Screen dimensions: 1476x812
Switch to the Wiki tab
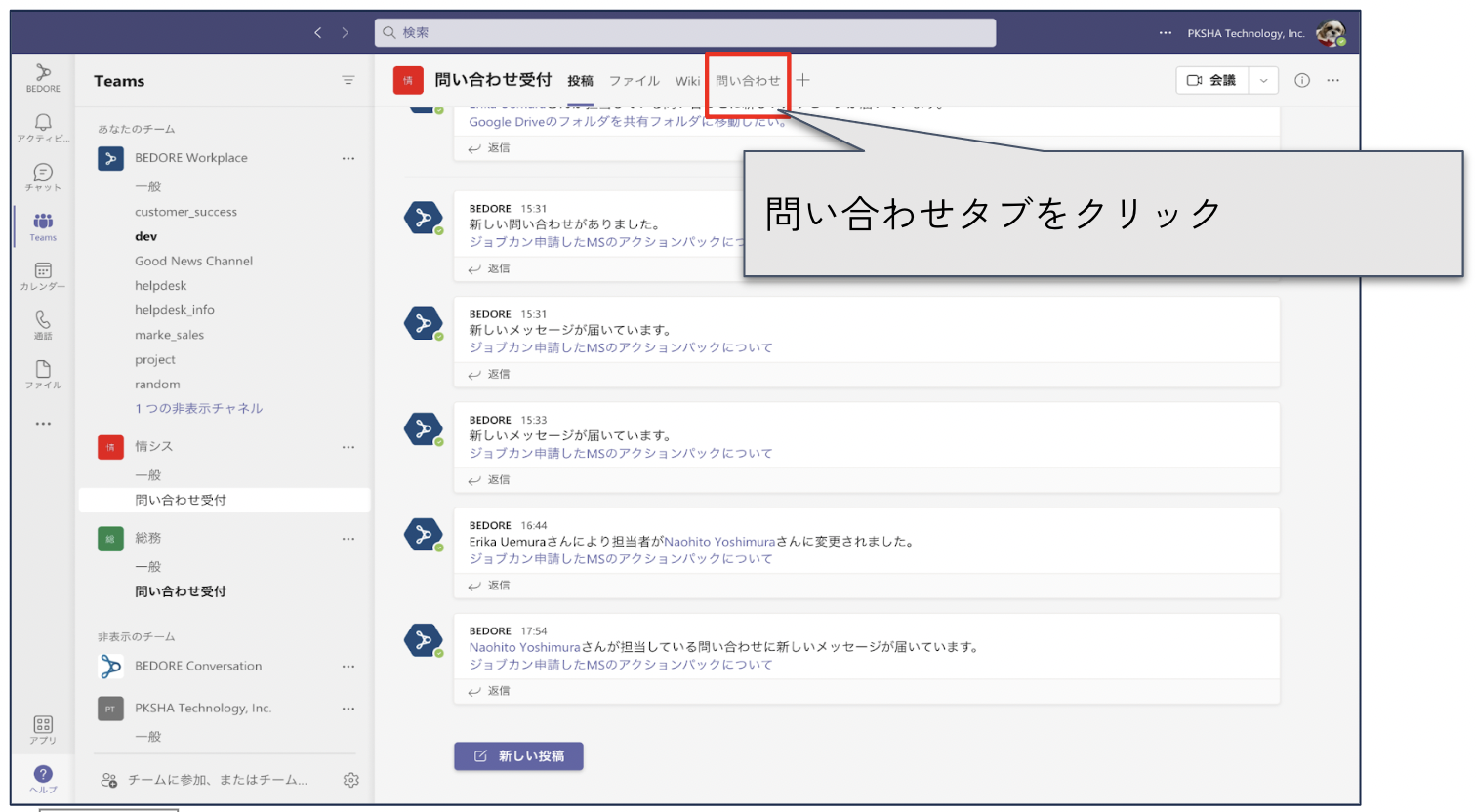point(687,81)
